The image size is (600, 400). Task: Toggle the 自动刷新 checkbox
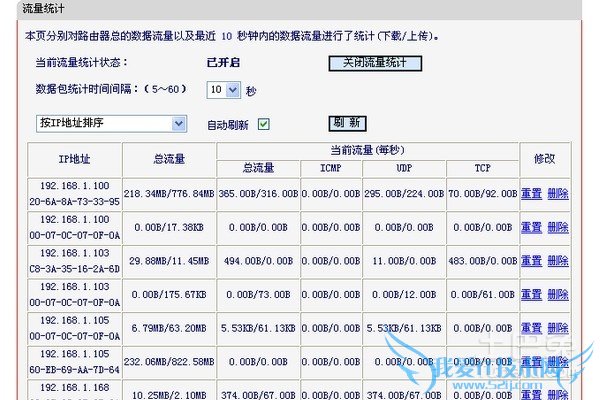[x=264, y=124]
